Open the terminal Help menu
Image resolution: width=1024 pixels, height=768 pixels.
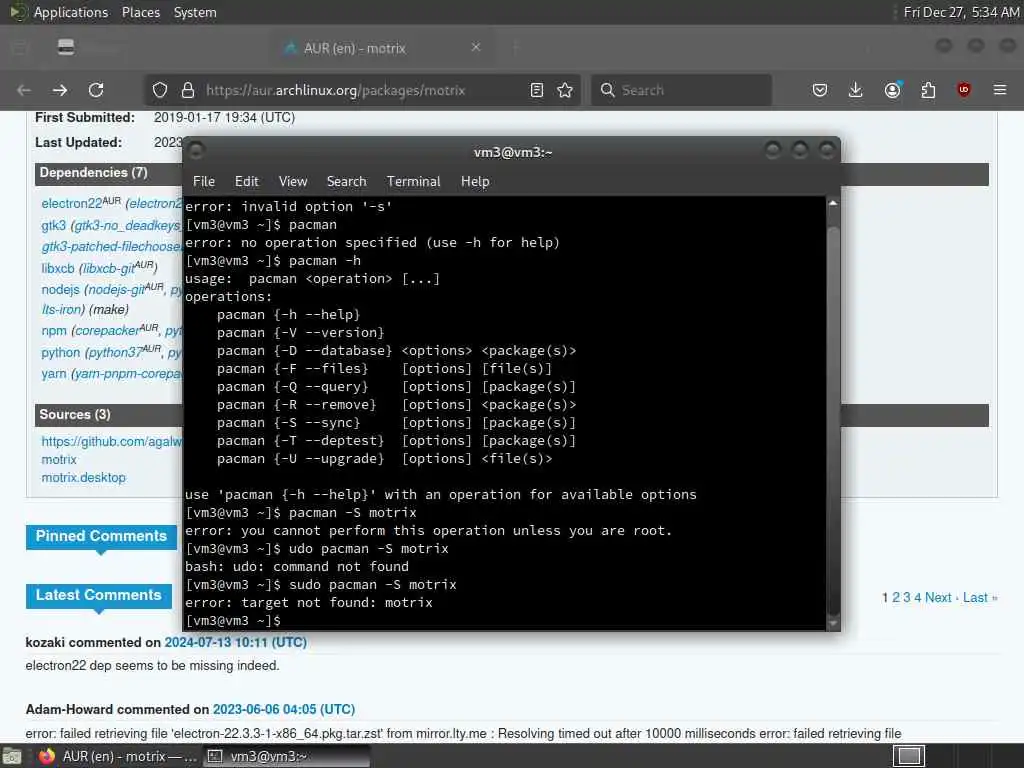point(475,182)
